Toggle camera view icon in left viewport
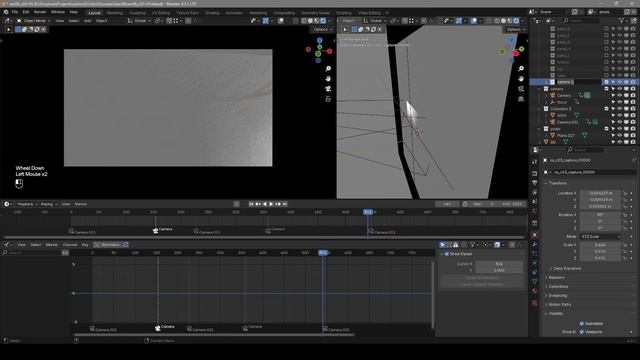The image size is (640, 360). click(x=328, y=89)
